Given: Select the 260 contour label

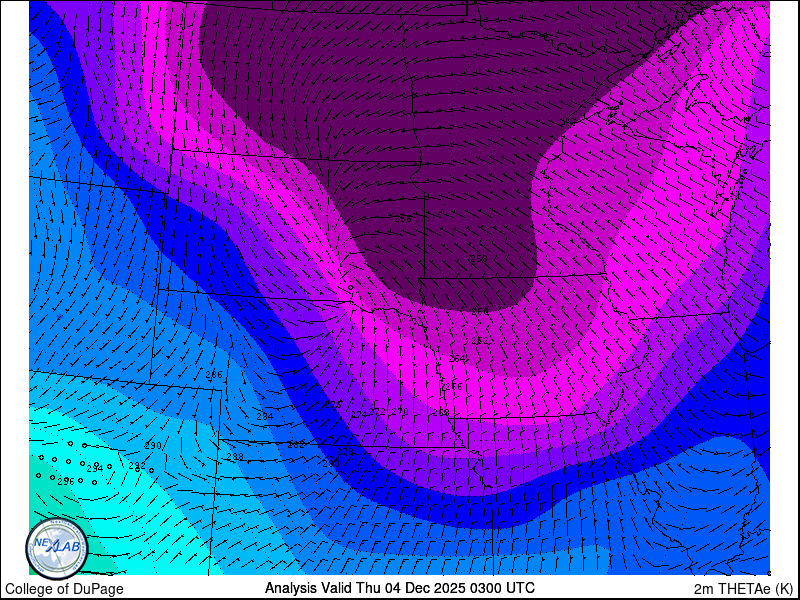Looking at the screenshot, I should (480, 311).
